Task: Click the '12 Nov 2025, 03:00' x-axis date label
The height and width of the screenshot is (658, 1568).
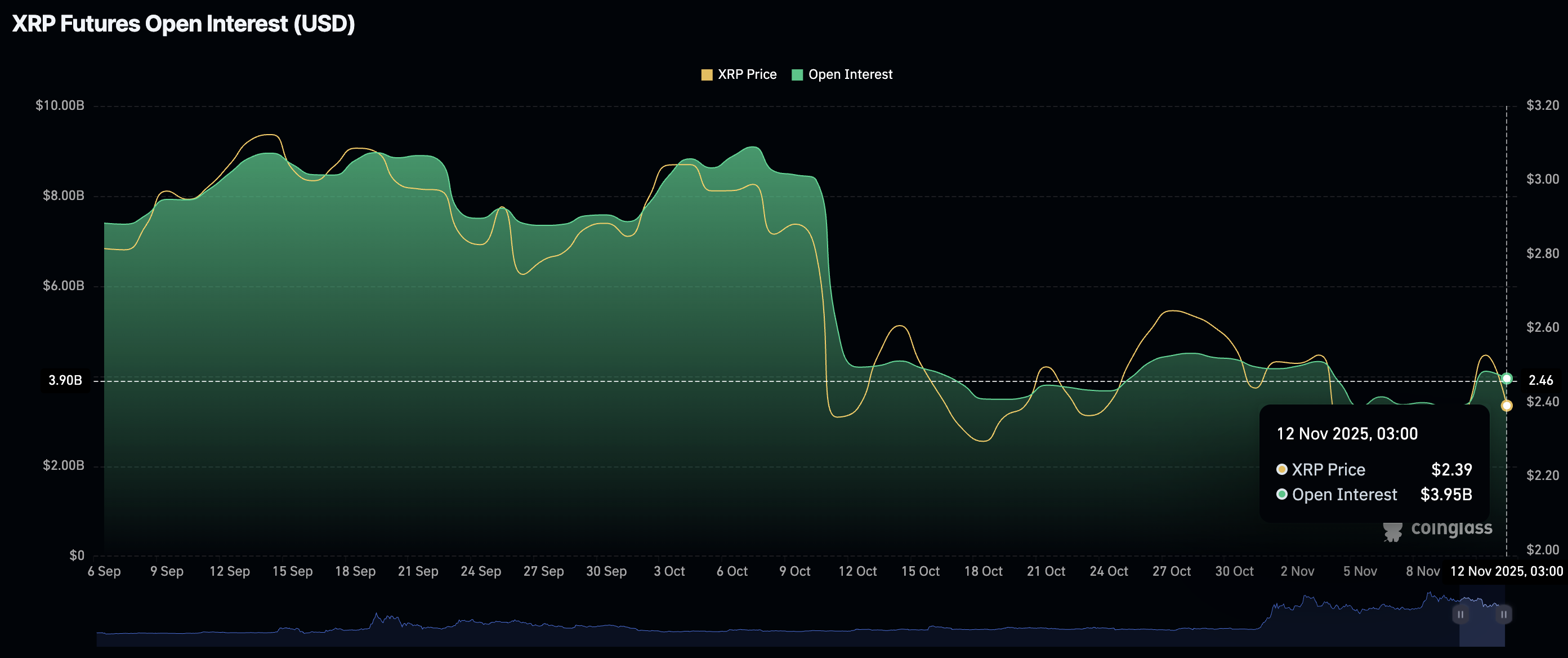Action: tap(1507, 571)
